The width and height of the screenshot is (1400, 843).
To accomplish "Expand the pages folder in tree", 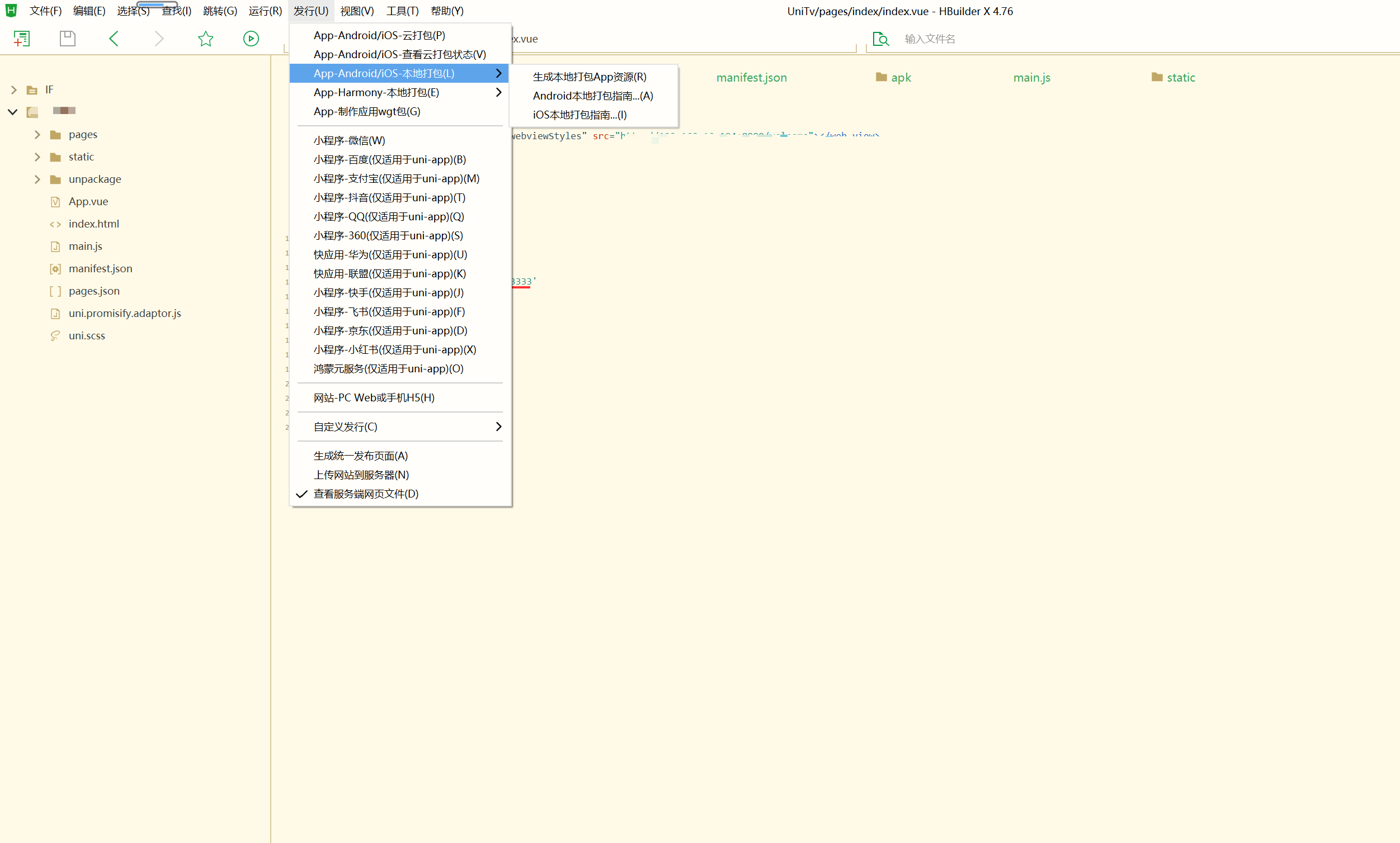I will (37, 135).
